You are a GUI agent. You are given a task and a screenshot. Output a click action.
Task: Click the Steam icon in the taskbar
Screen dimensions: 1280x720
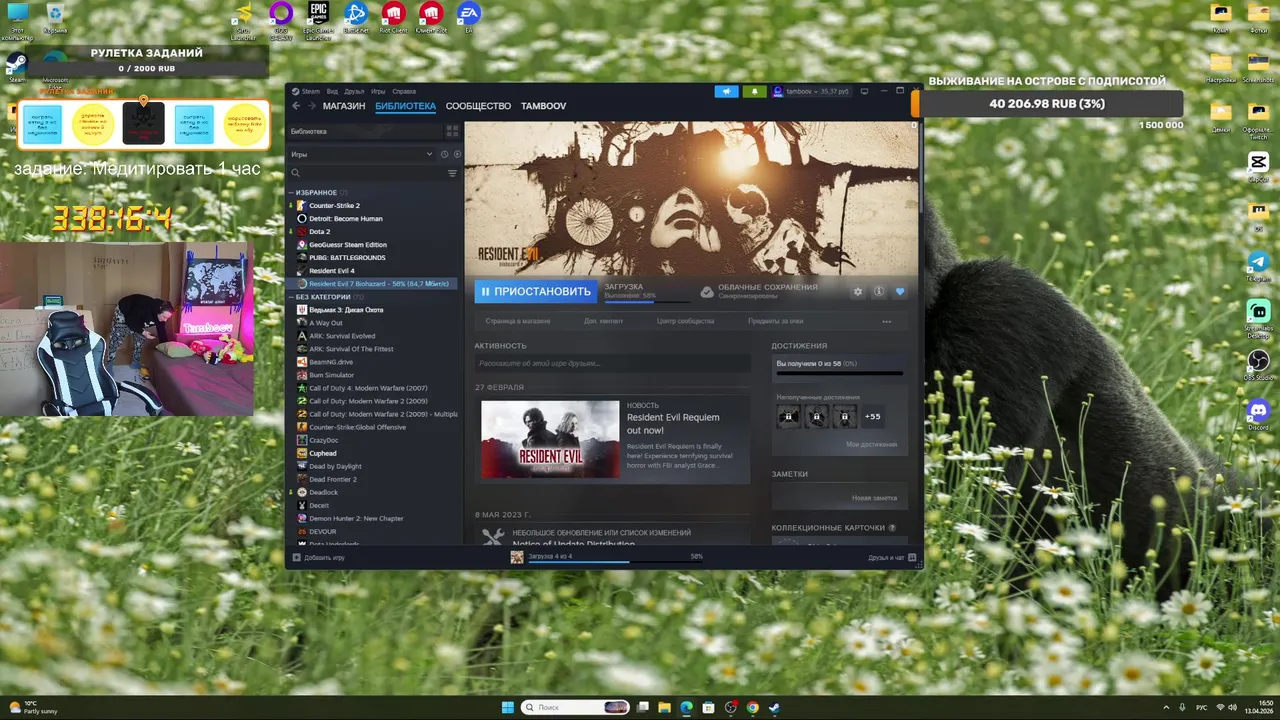pyautogui.click(x=774, y=707)
